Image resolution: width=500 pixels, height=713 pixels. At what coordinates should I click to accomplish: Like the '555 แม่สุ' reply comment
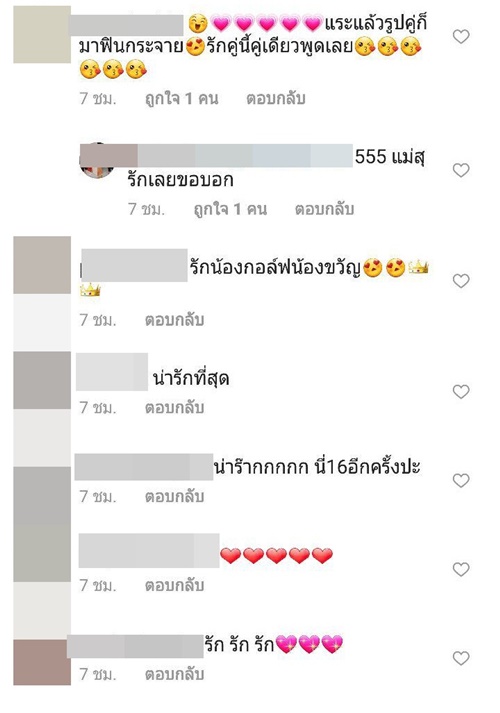pos(461,170)
